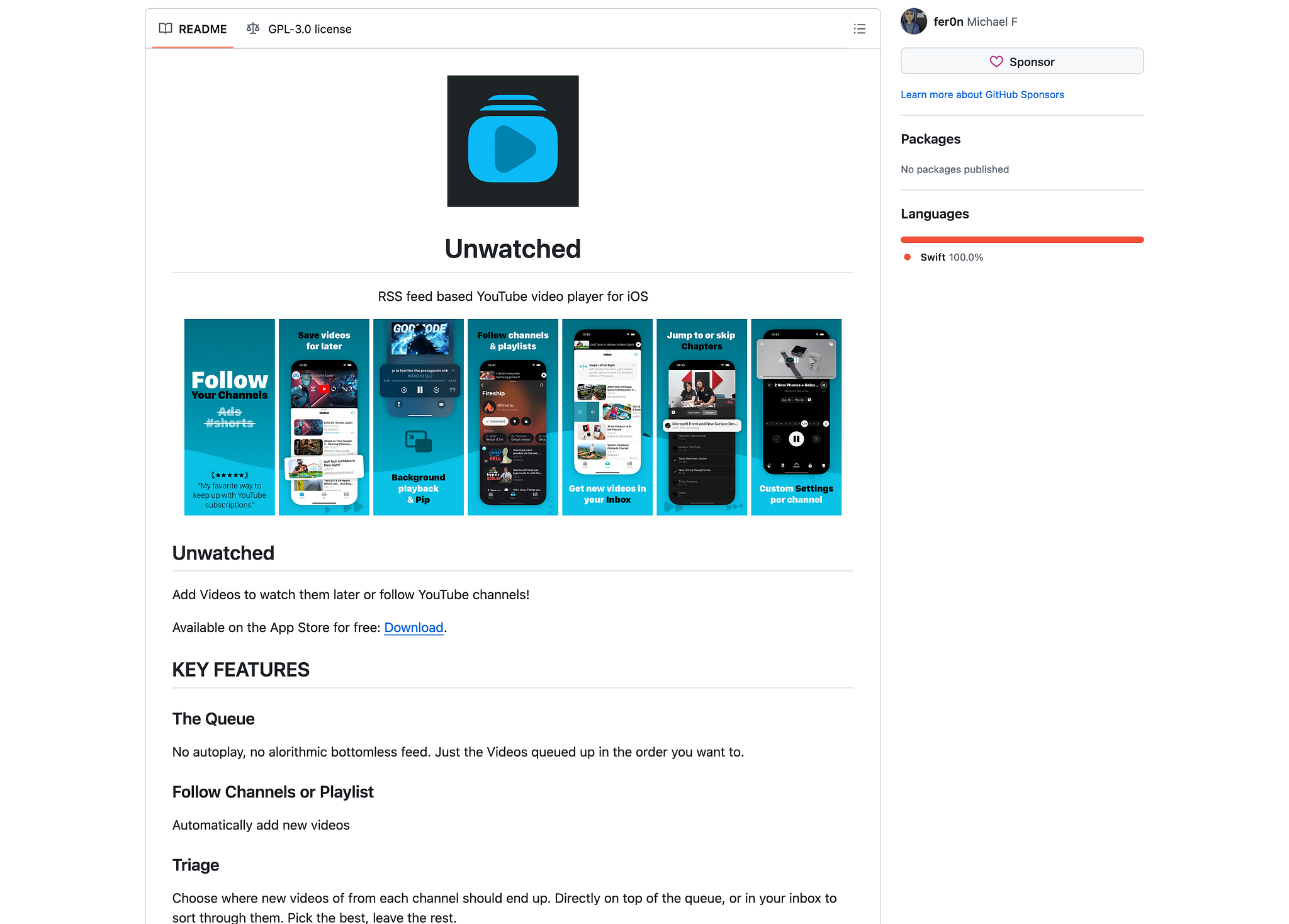
Task: Click the pause button in Custom Settings screenshot
Action: [796, 439]
